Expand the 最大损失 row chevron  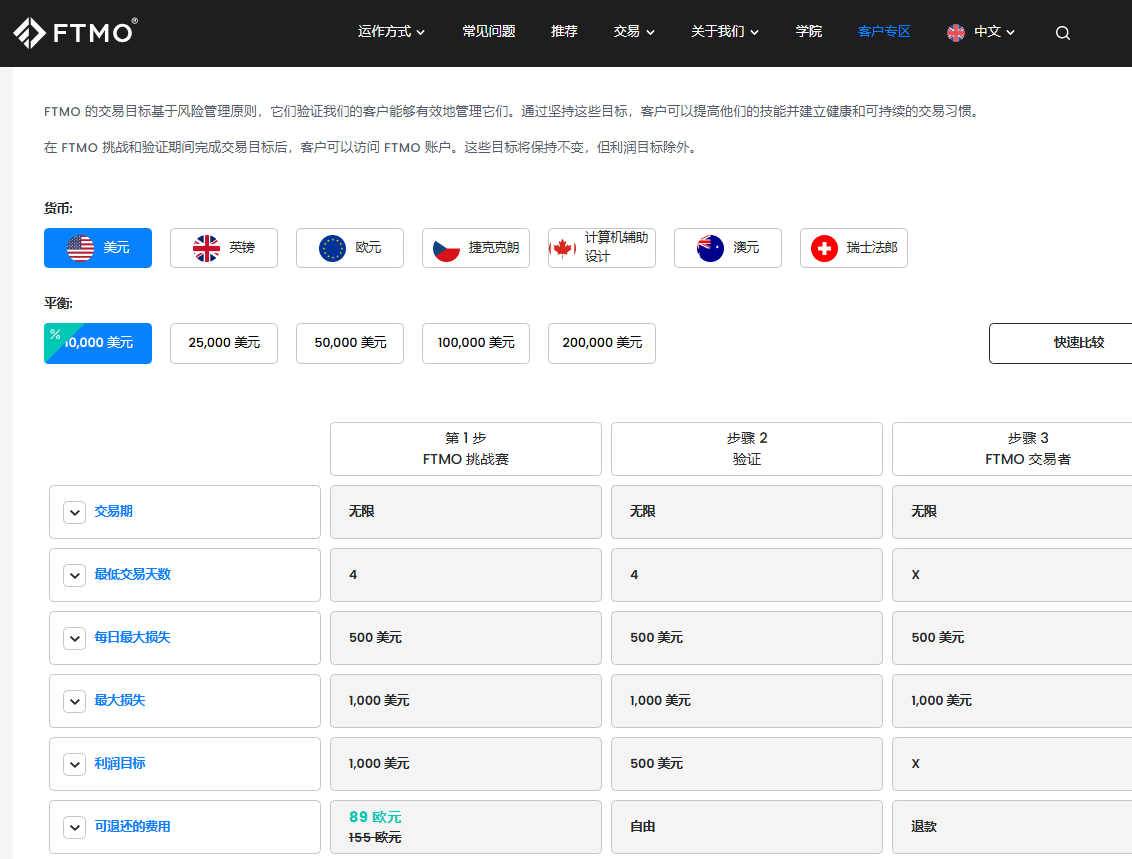[x=74, y=701]
